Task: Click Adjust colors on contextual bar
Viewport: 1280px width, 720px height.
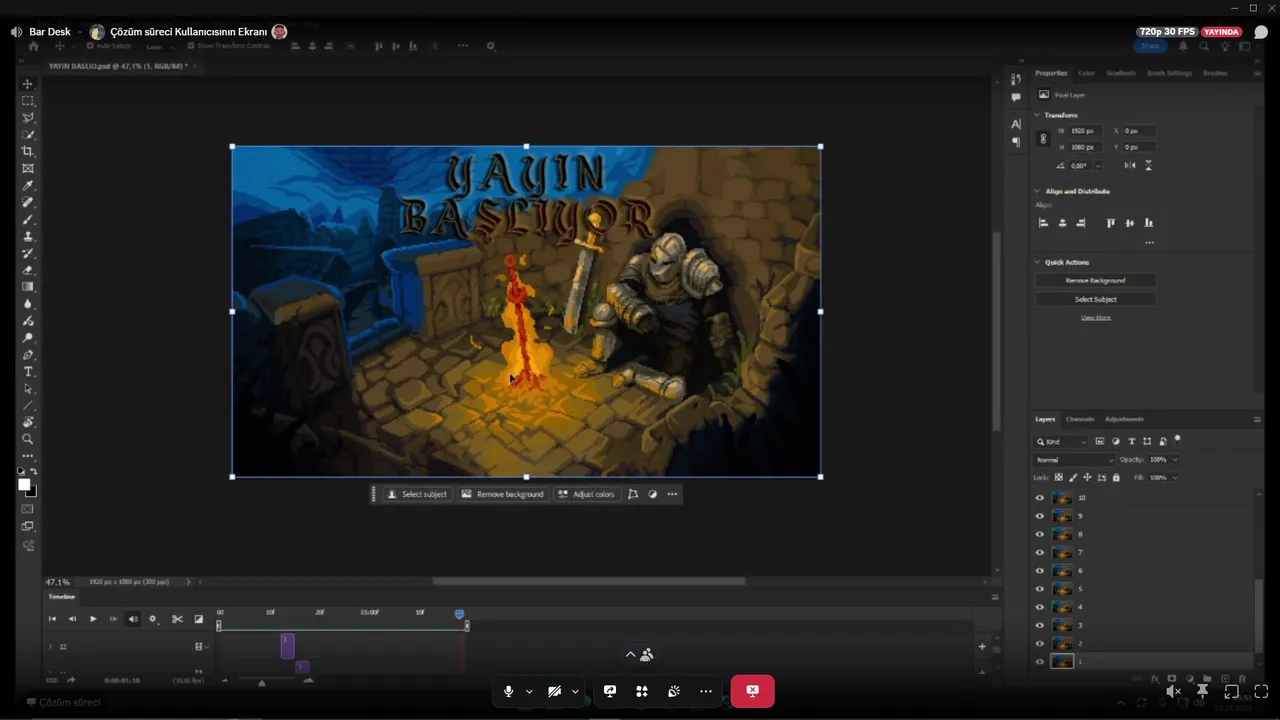Action: point(586,494)
